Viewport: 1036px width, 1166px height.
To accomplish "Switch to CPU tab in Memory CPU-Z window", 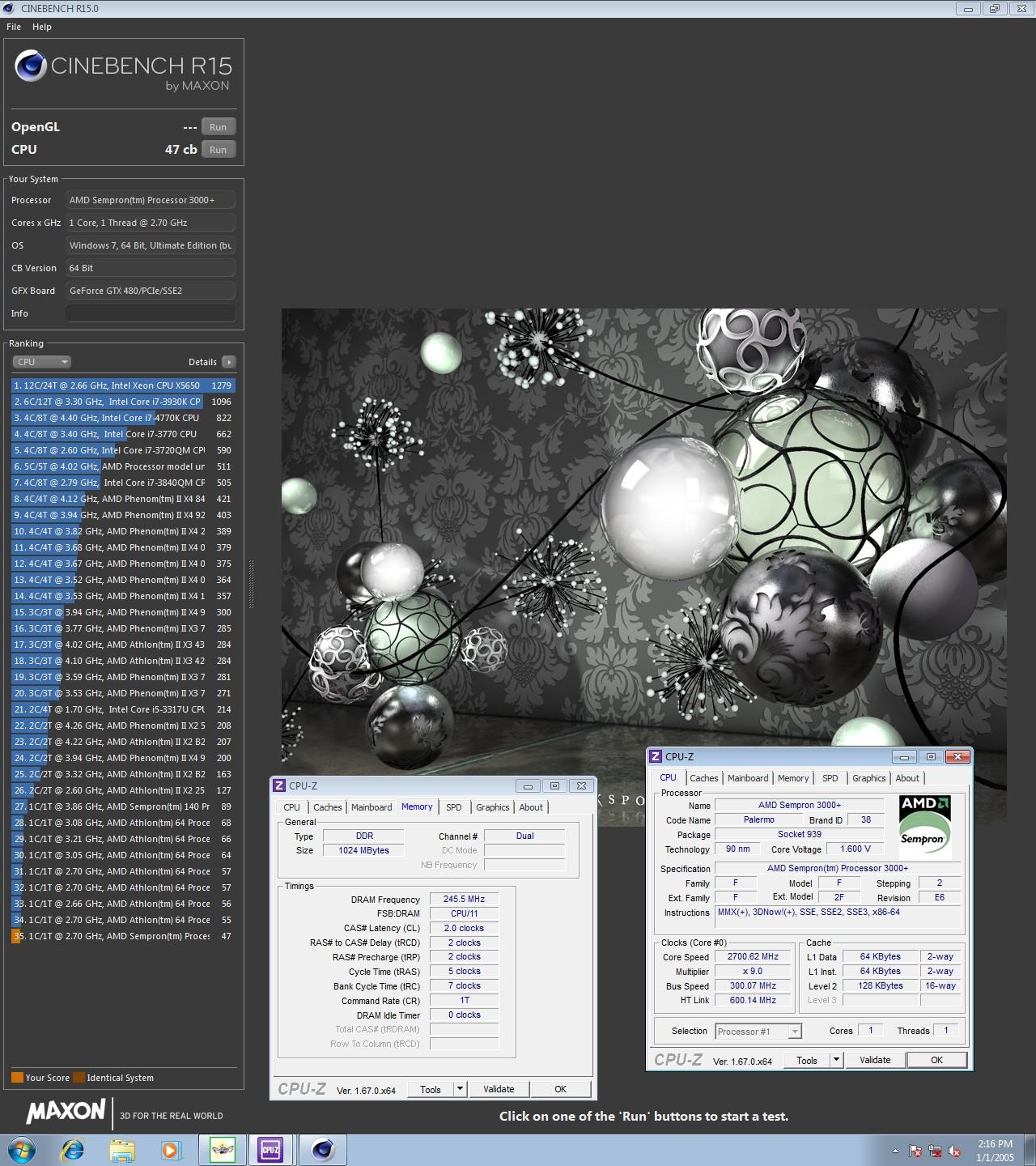I will [291, 807].
